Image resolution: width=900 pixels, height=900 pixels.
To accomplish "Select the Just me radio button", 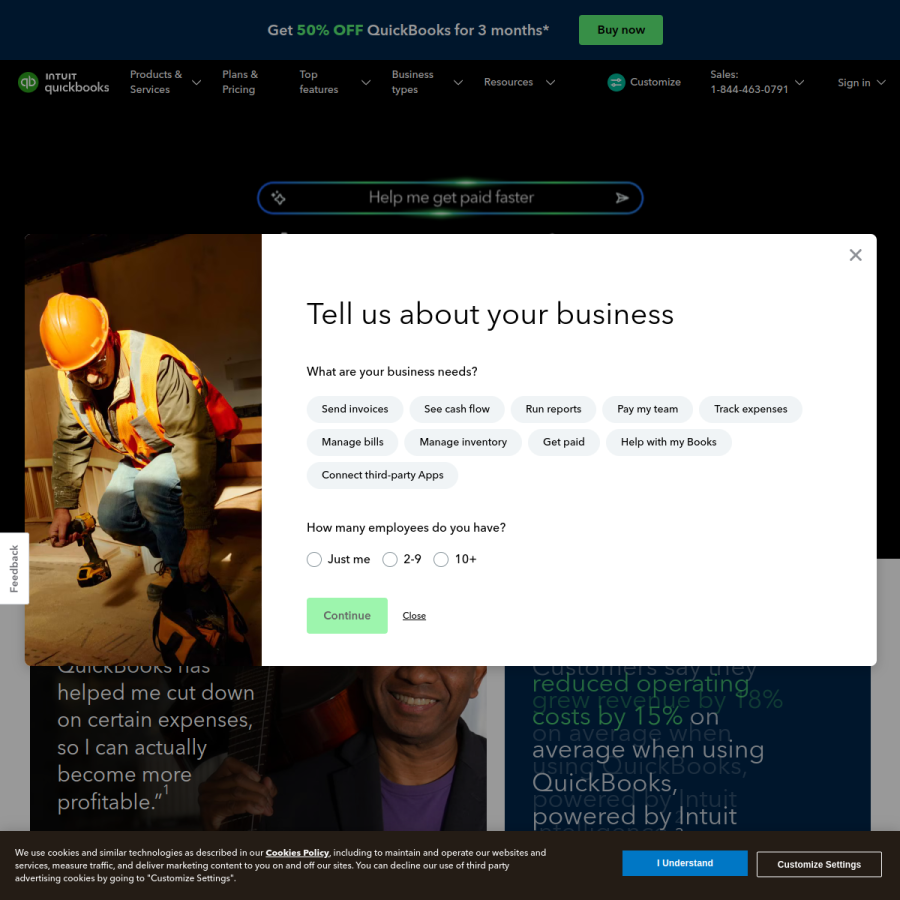I will click(x=314, y=559).
